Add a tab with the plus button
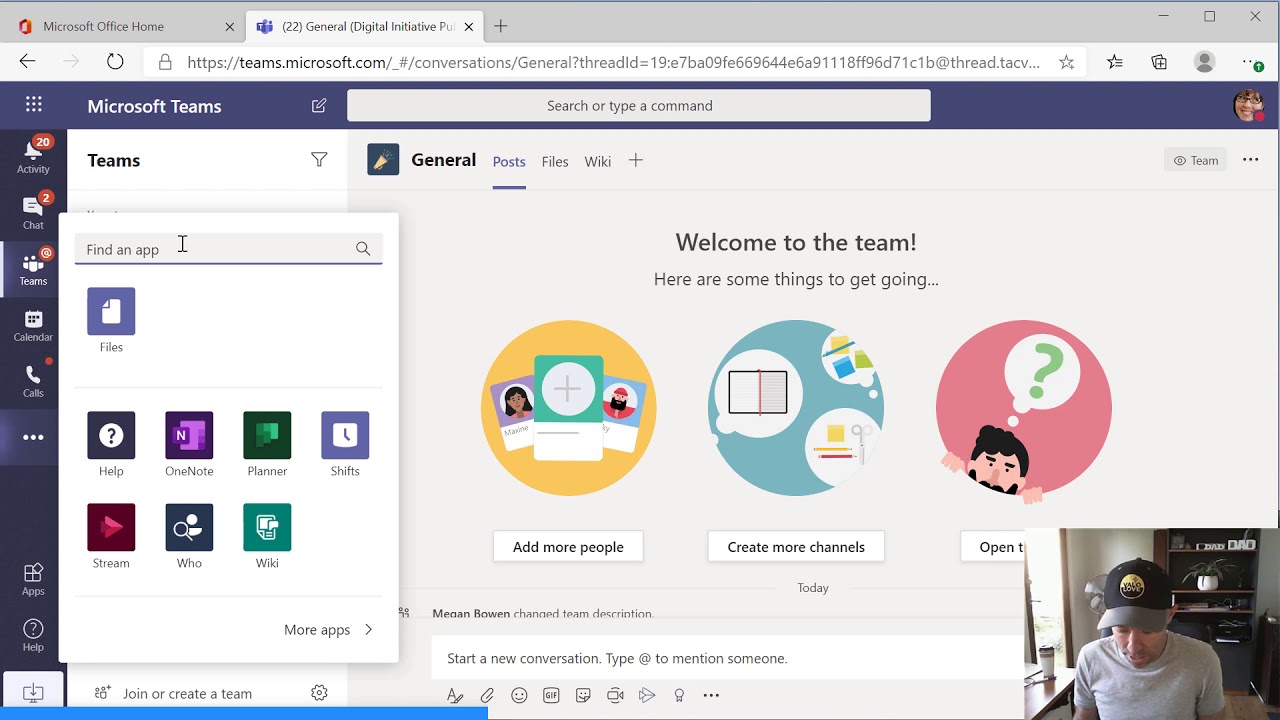This screenshot has width=1280, height=720. tap(635, 160)
